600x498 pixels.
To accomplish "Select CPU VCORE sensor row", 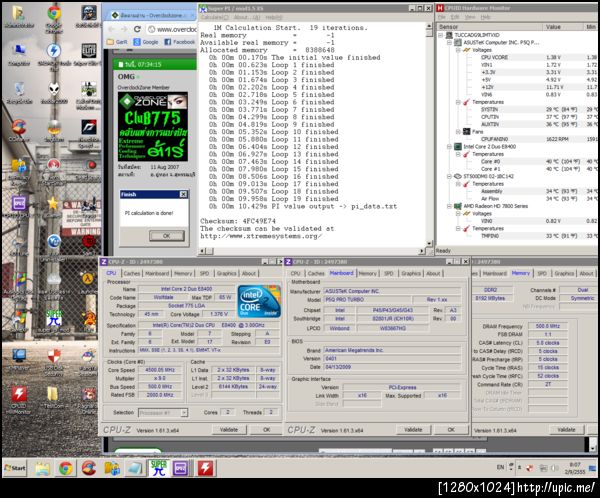I will coord(494,58).
